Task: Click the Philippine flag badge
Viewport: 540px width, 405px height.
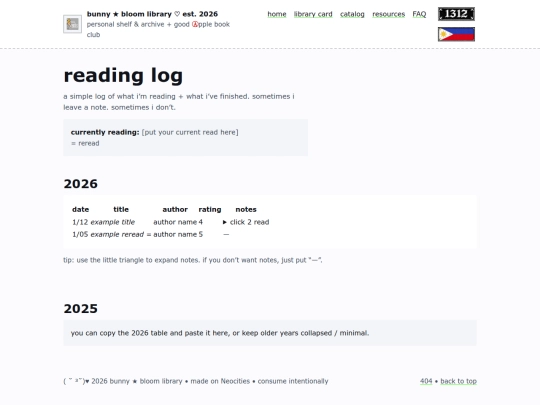Action: pos(456,34)
